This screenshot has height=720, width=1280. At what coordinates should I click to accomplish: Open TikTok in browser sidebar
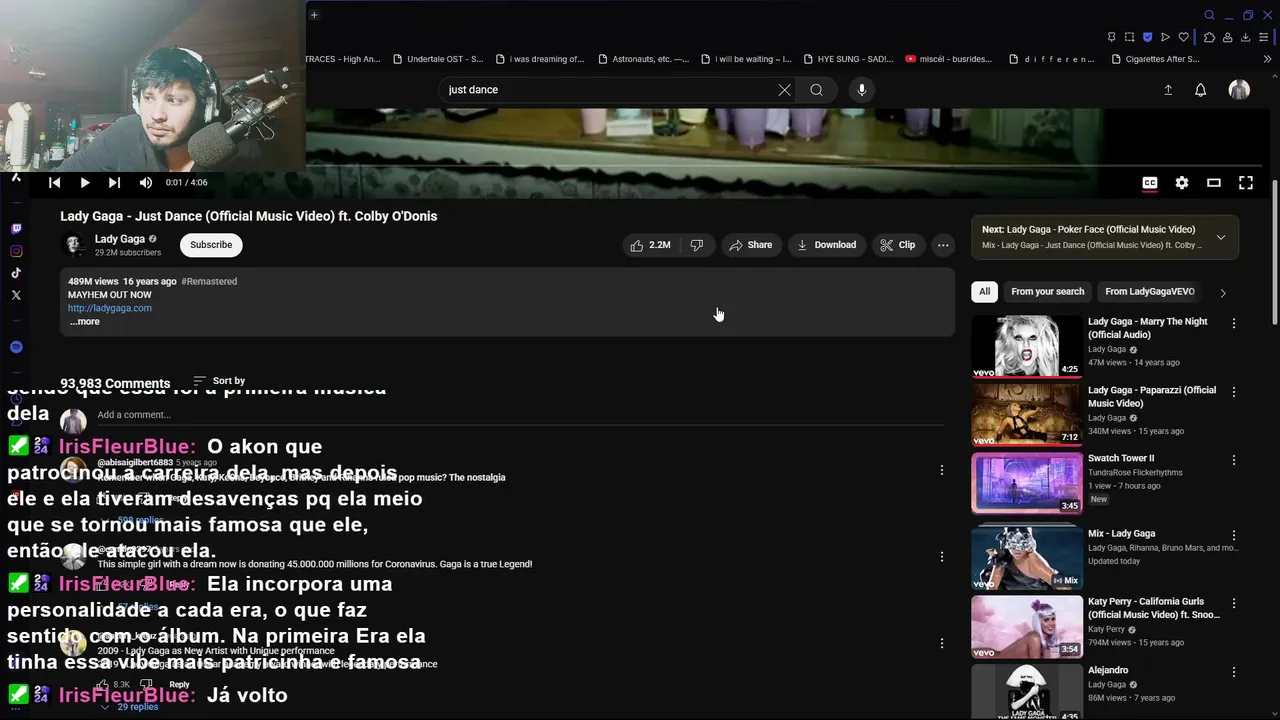click(x=16, y=273)
